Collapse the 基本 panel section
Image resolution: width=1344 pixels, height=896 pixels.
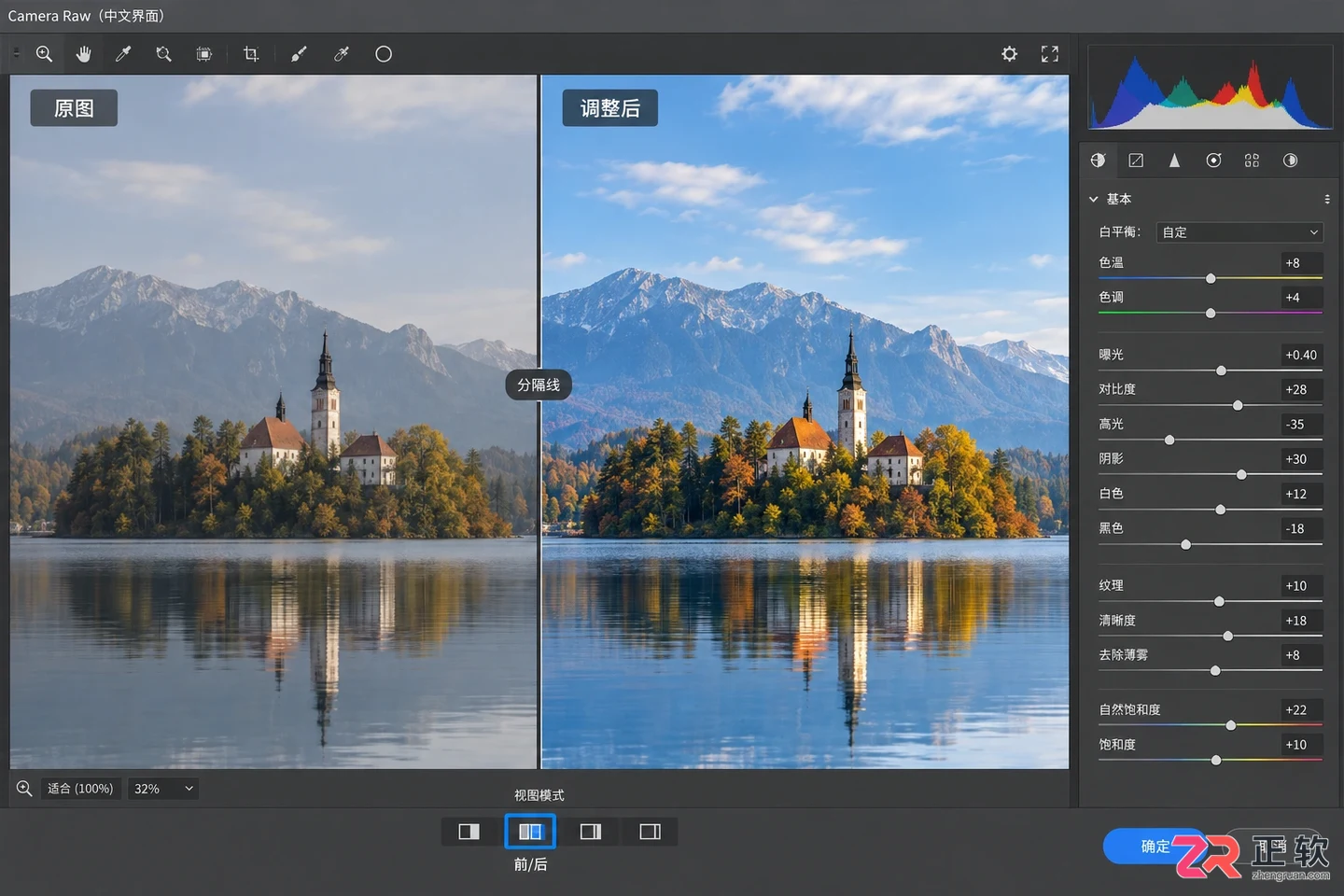[1094, 199]
